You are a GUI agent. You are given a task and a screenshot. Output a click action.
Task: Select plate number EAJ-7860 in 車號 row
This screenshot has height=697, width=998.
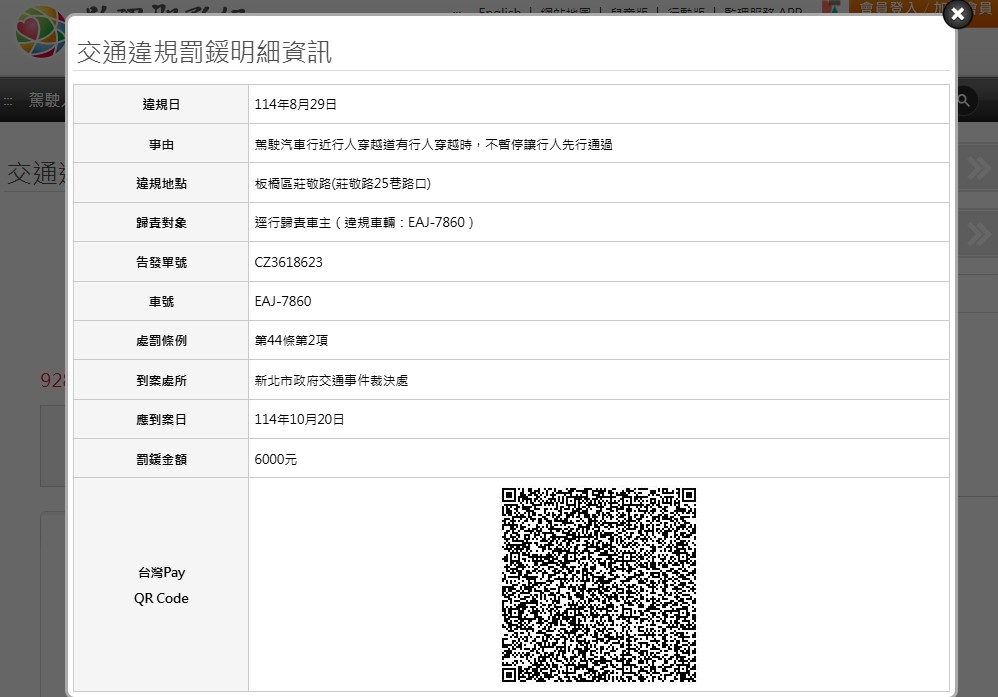pos(283,301)
